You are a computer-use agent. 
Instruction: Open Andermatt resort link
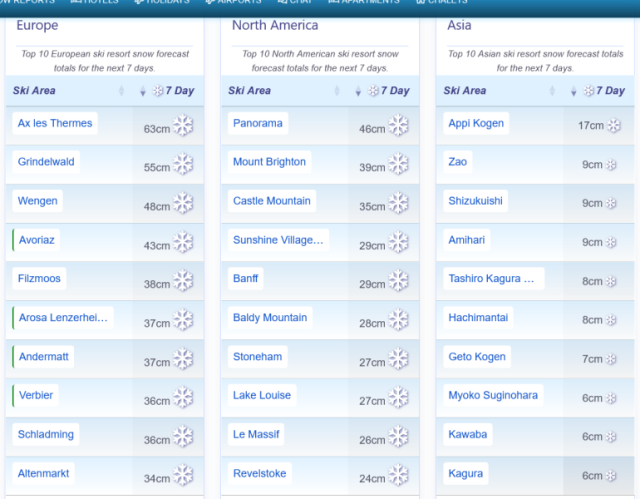click(x=43, y=357)
